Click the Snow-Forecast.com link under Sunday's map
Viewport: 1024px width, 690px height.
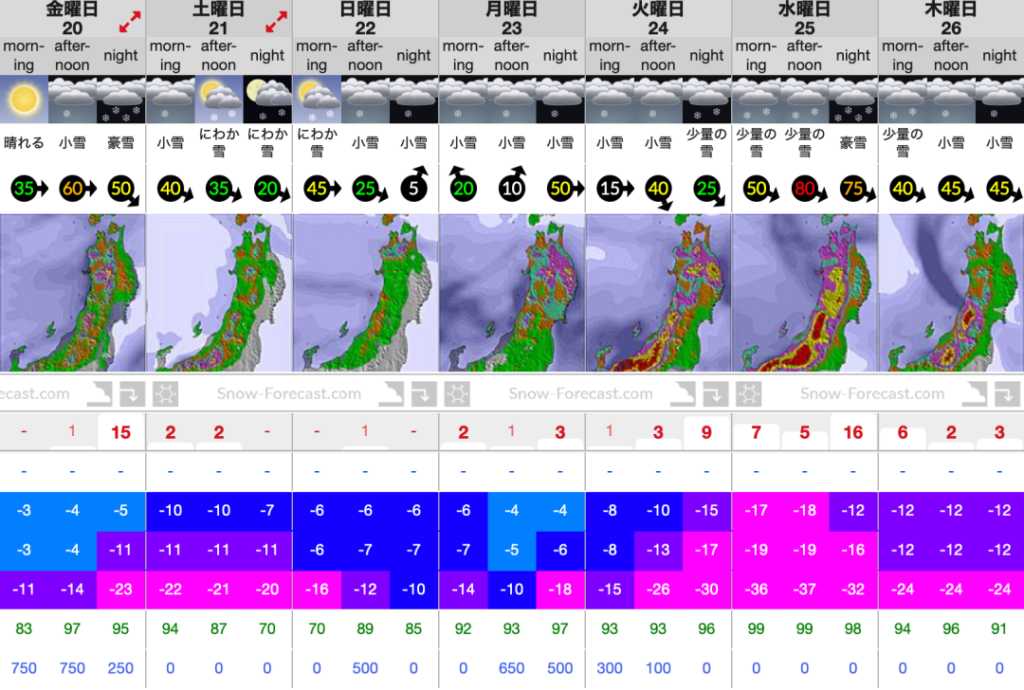click(x=289, y=394)
